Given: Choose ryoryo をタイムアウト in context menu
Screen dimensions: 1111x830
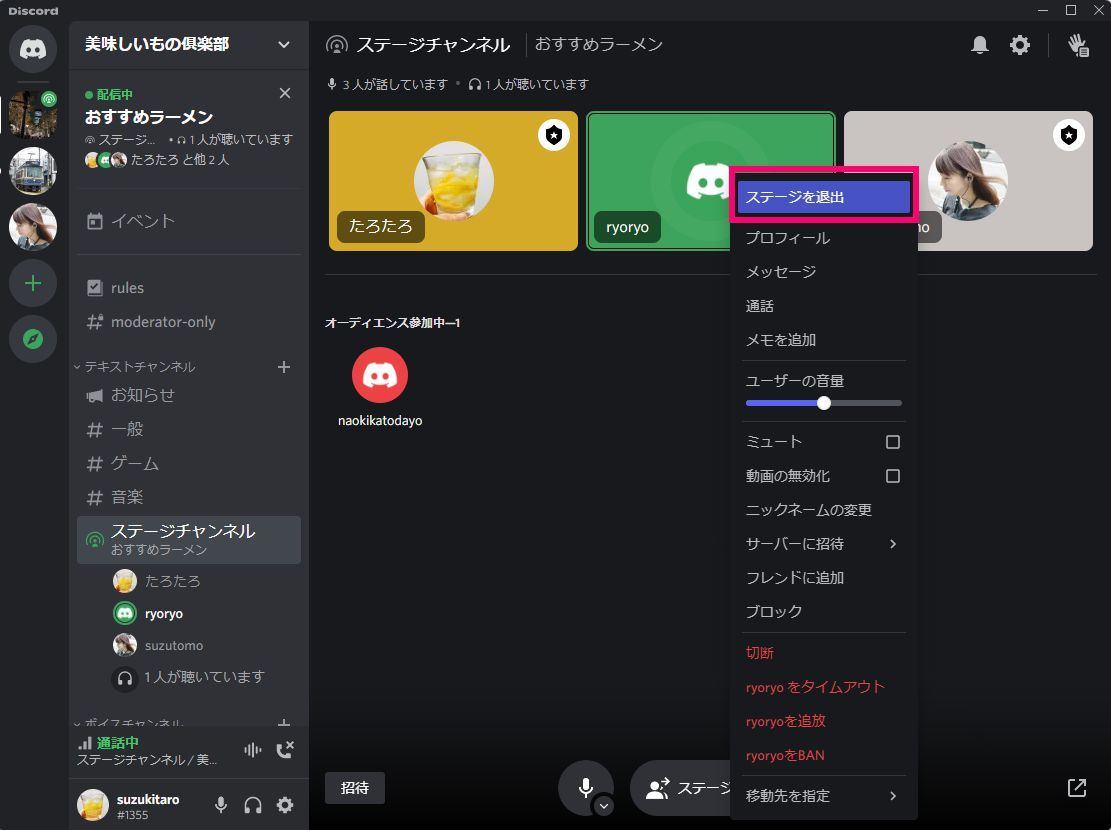Looking at the screenshot, I should (x=823, y=687).
